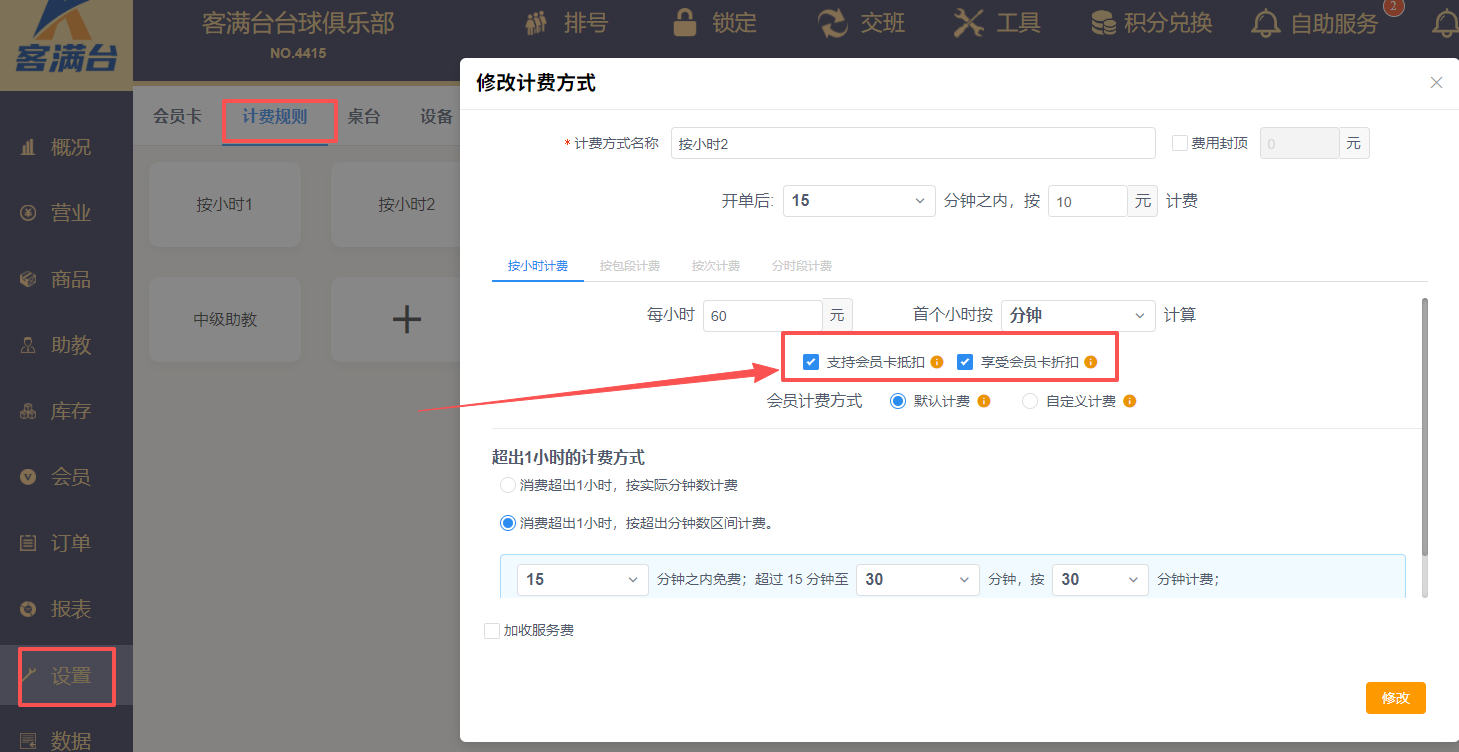This screenshot has height=752, width=1459.
Task: Select the 自定义计费 radio option
Action: [x=1030, y=401]
